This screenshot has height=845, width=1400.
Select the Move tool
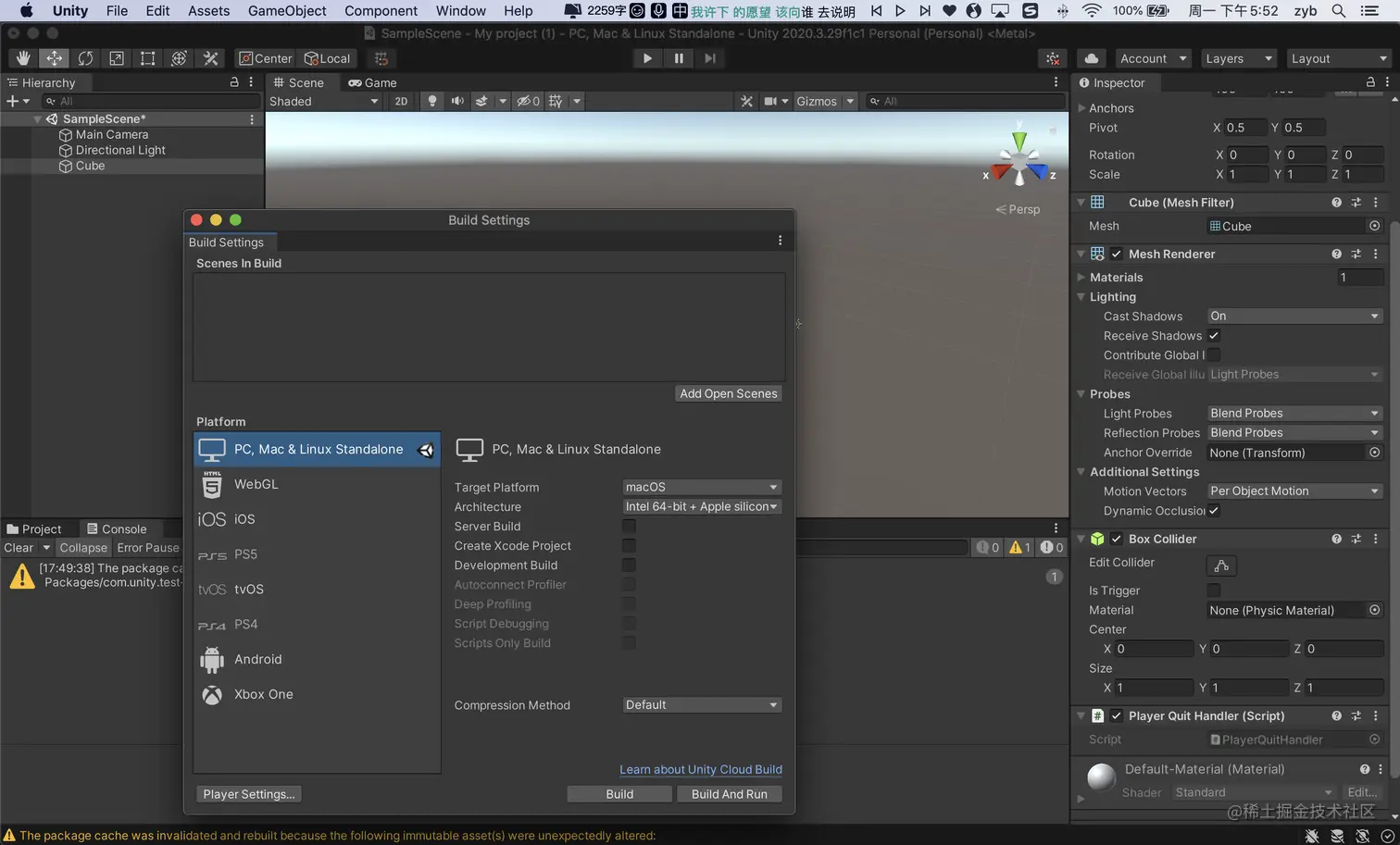coord(55,58)
